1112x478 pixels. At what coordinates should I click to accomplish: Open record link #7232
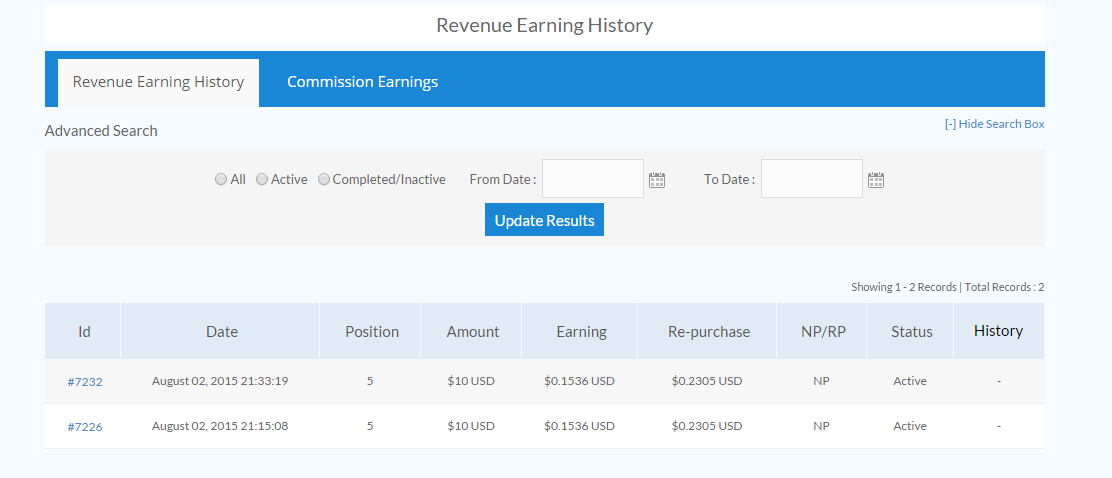[x=85, y=382]
